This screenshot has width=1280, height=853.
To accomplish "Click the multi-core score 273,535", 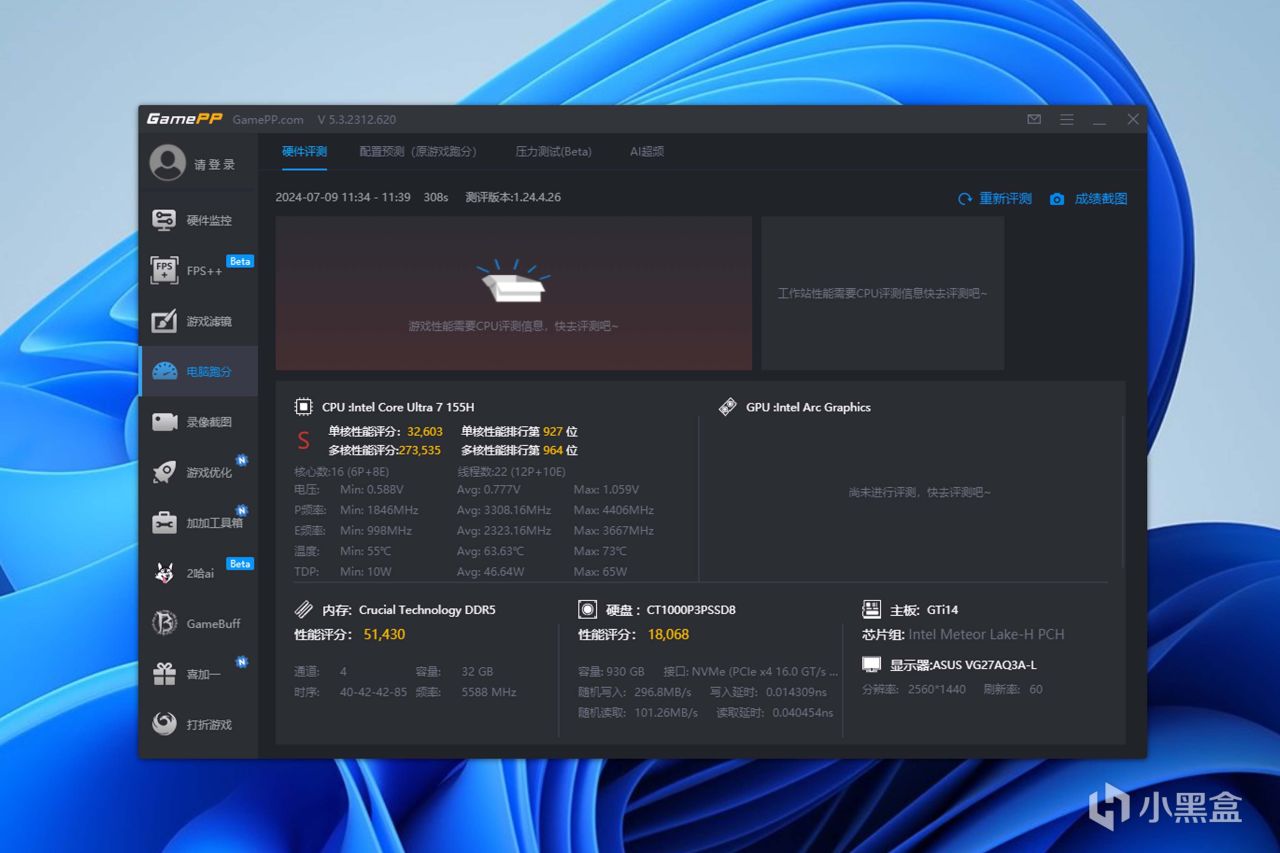I will click(420, 451).
